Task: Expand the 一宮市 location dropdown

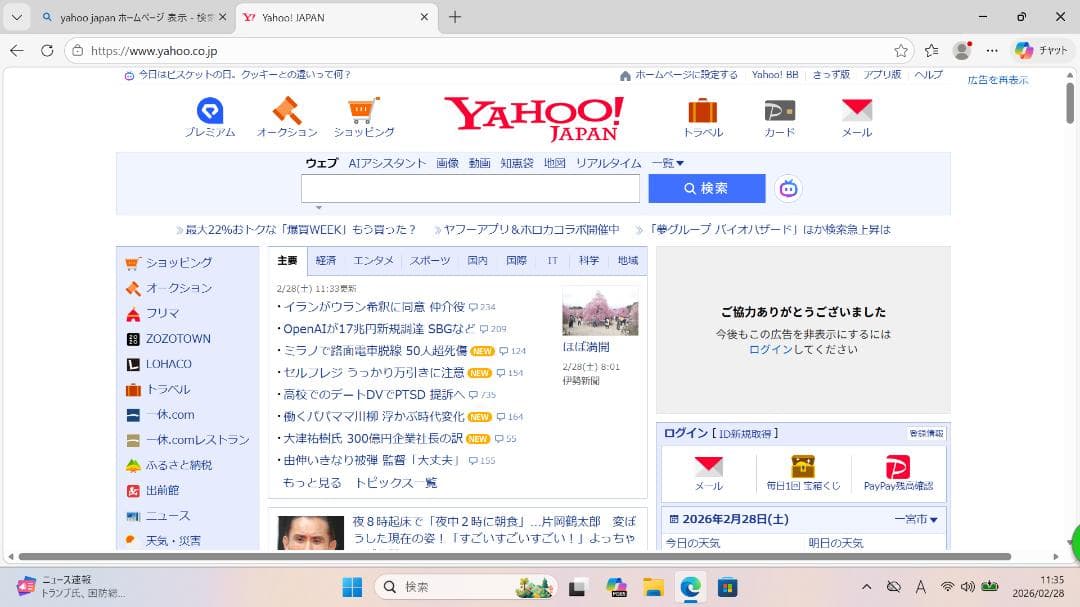Action: (x=916, y=519)
